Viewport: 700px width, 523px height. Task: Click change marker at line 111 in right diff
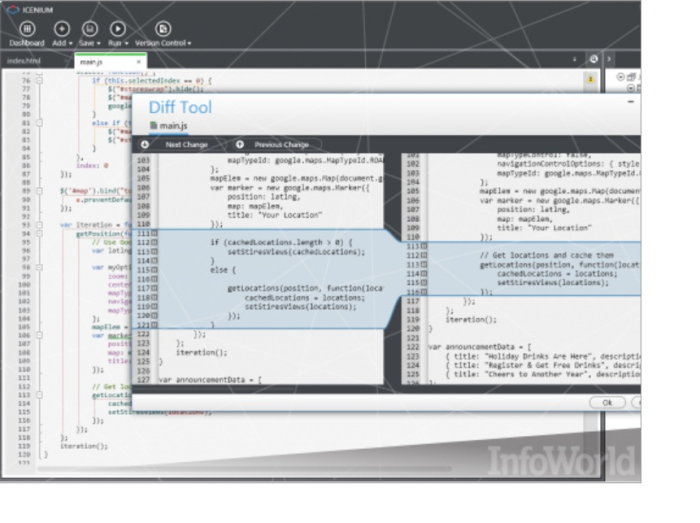pyautogui.click(x=424, y=246)
